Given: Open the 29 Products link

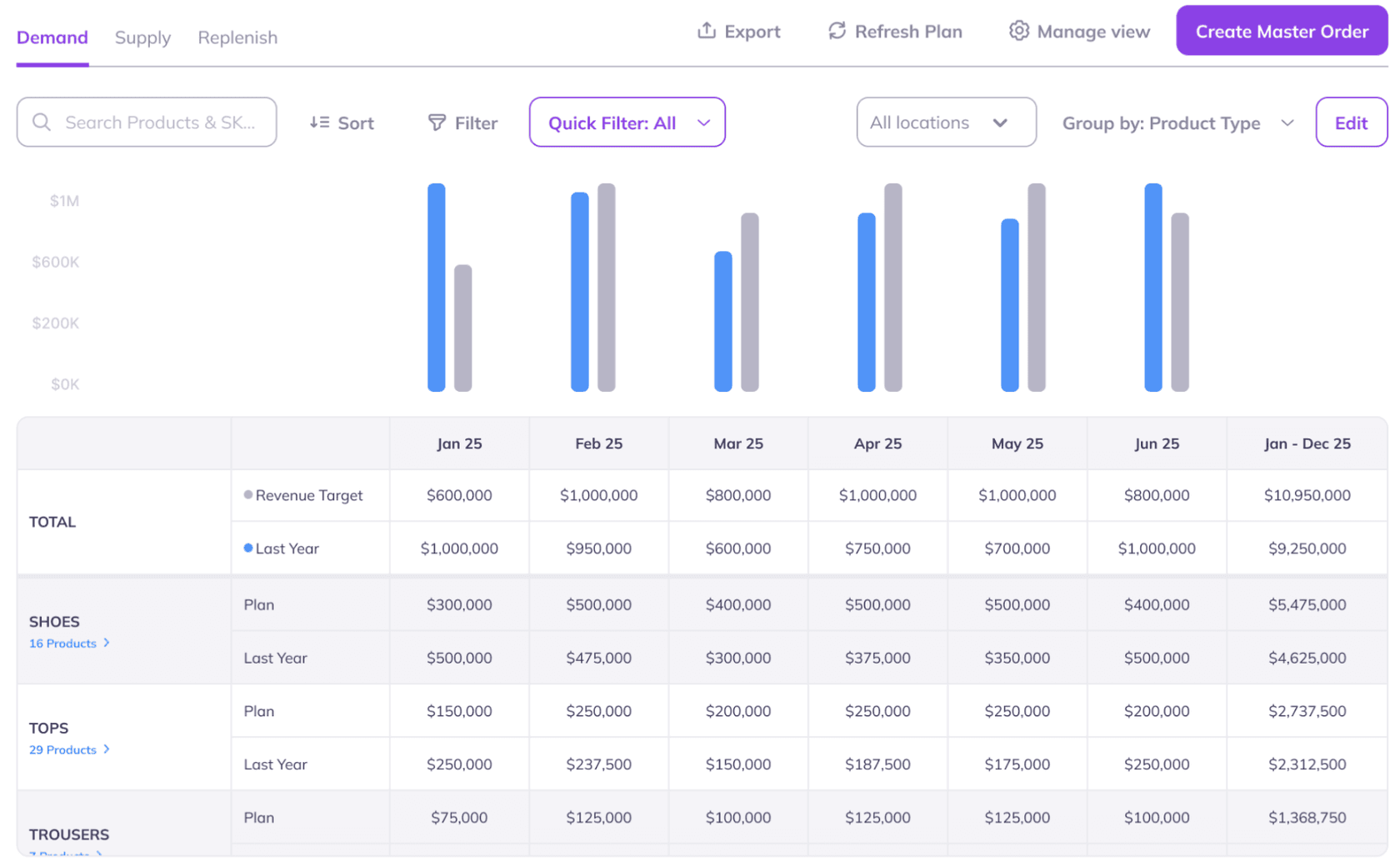Looking at the screenshot, I should point(62,750).
